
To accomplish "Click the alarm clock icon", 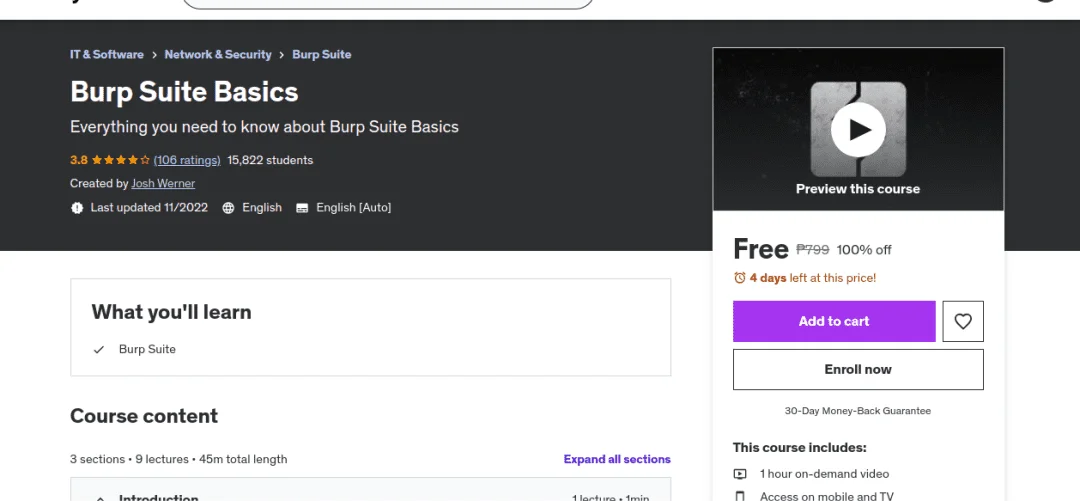I will 740,278.
